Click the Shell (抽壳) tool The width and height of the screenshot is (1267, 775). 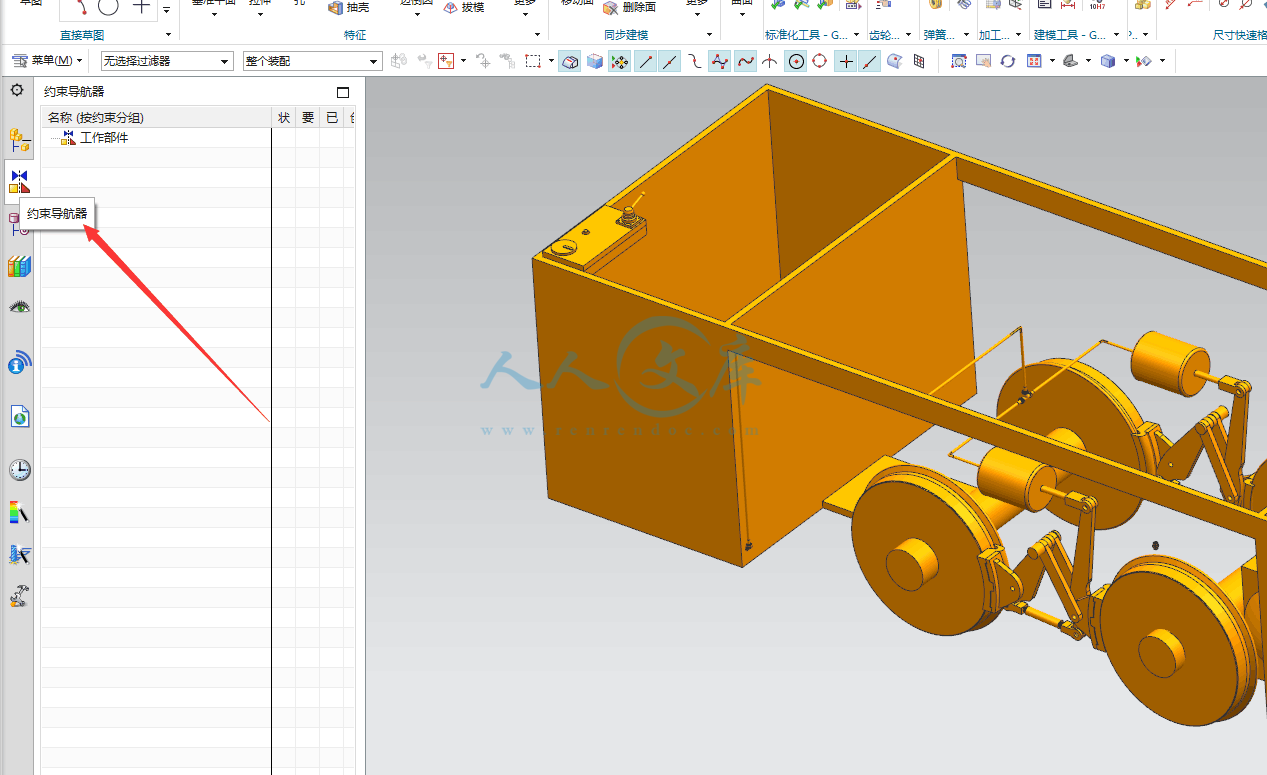click(x=349, y=7)
